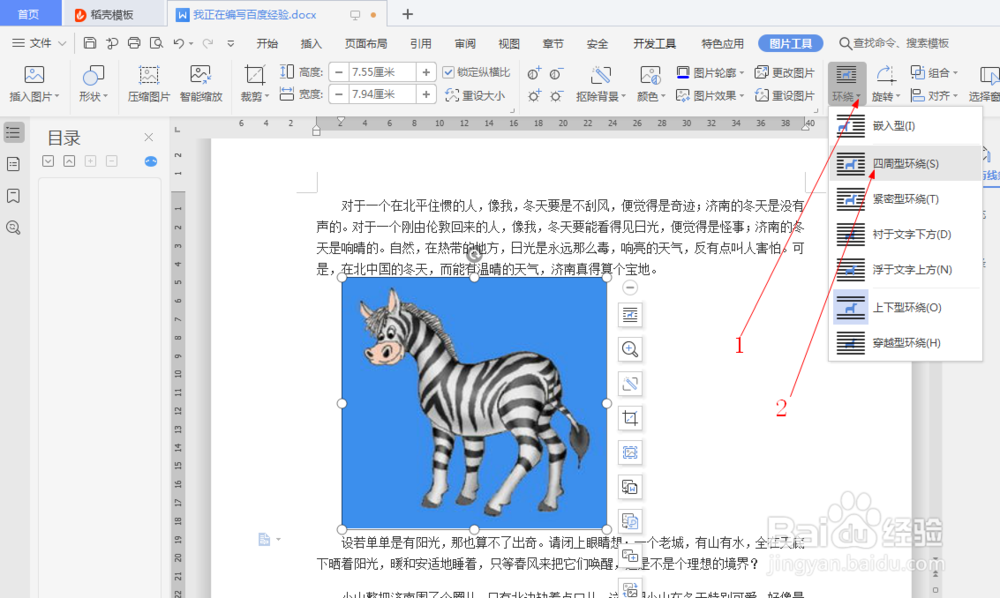Viewport: 1000px width, 598px height.
Task: Click the floating minus collapse icon beside image
Action: click(630, 288)
